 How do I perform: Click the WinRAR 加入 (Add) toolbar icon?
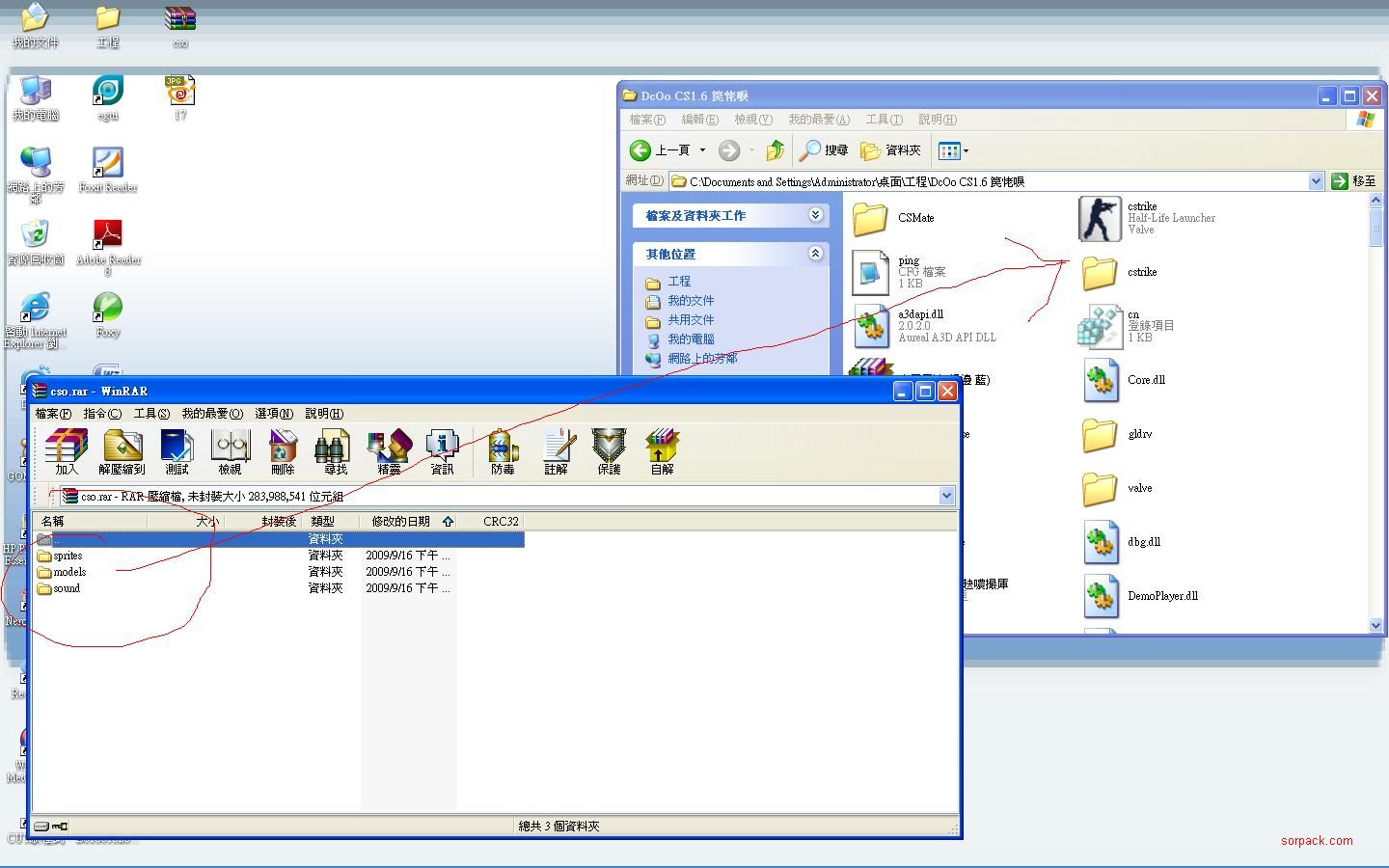pyautogui.click(x=66, y=449)
